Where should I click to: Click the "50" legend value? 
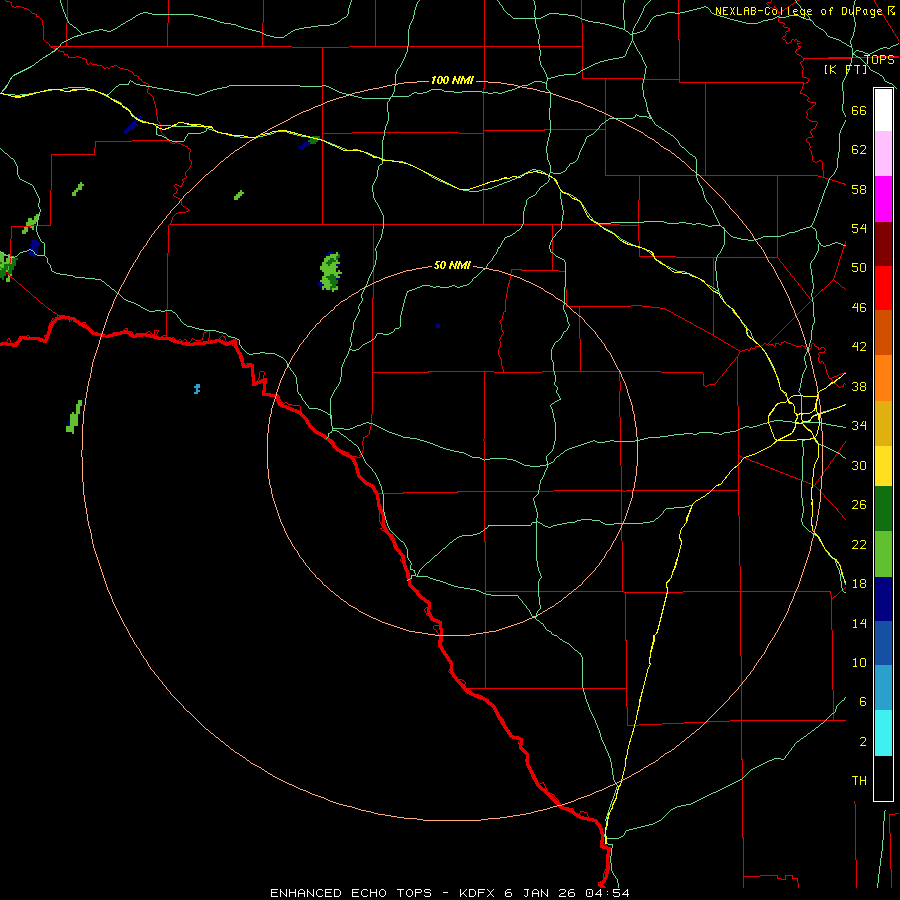(859, 268)
